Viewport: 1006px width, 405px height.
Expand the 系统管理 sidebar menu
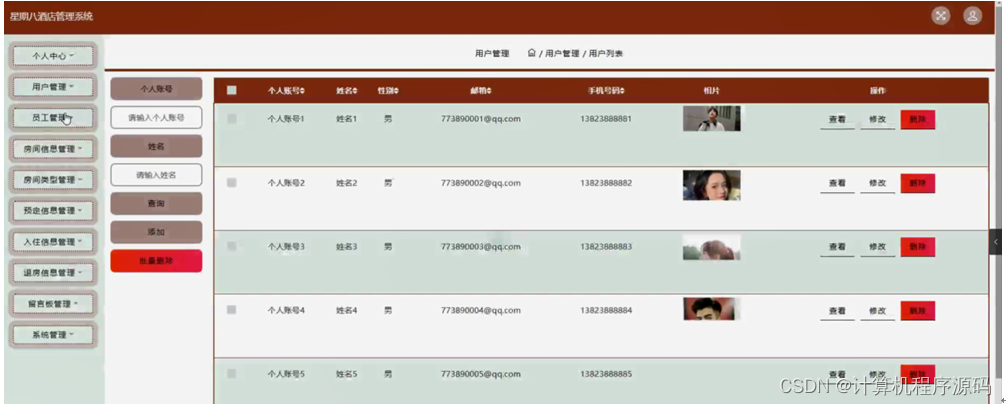[x=53, y=334]
